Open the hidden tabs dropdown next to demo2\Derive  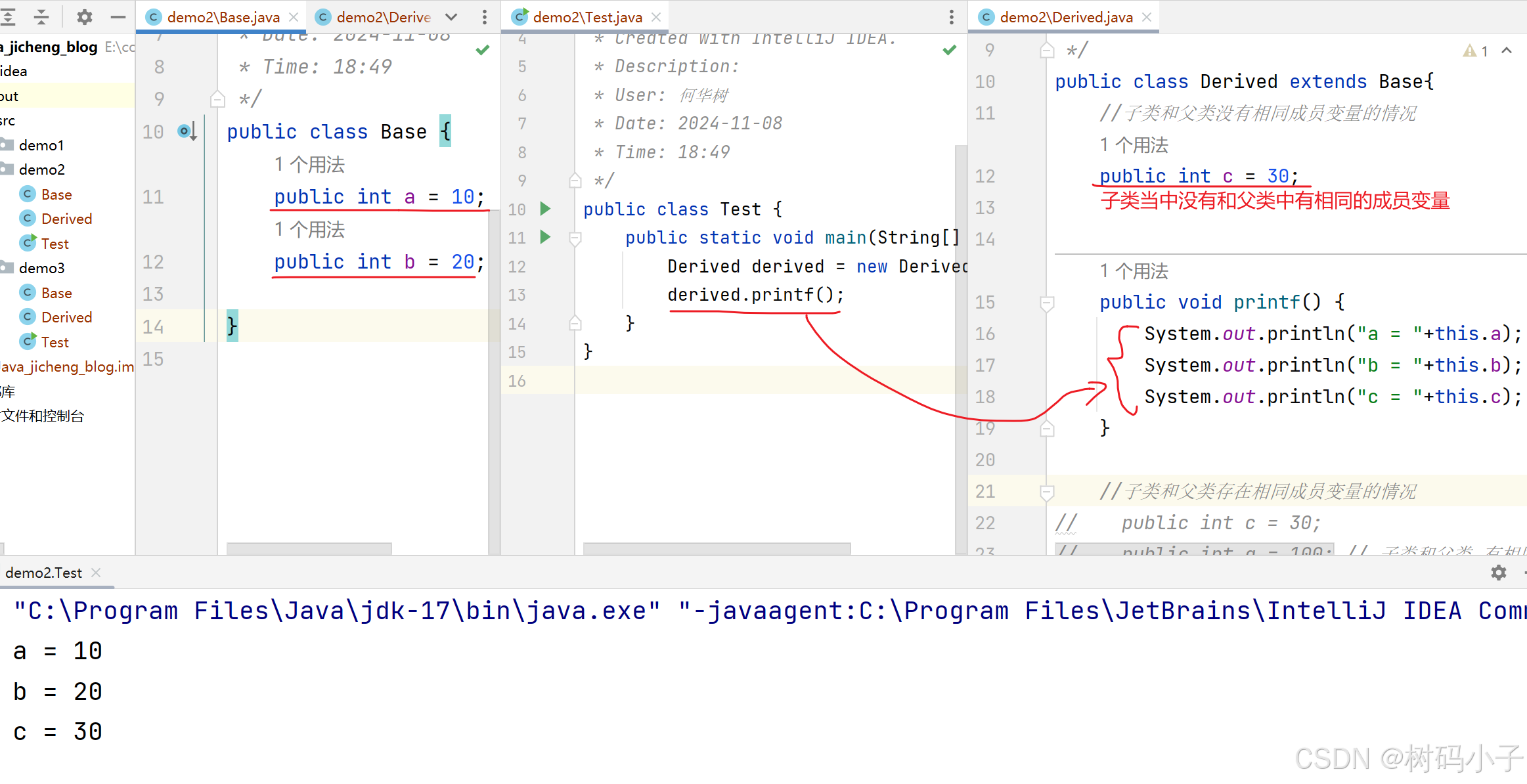451,17
